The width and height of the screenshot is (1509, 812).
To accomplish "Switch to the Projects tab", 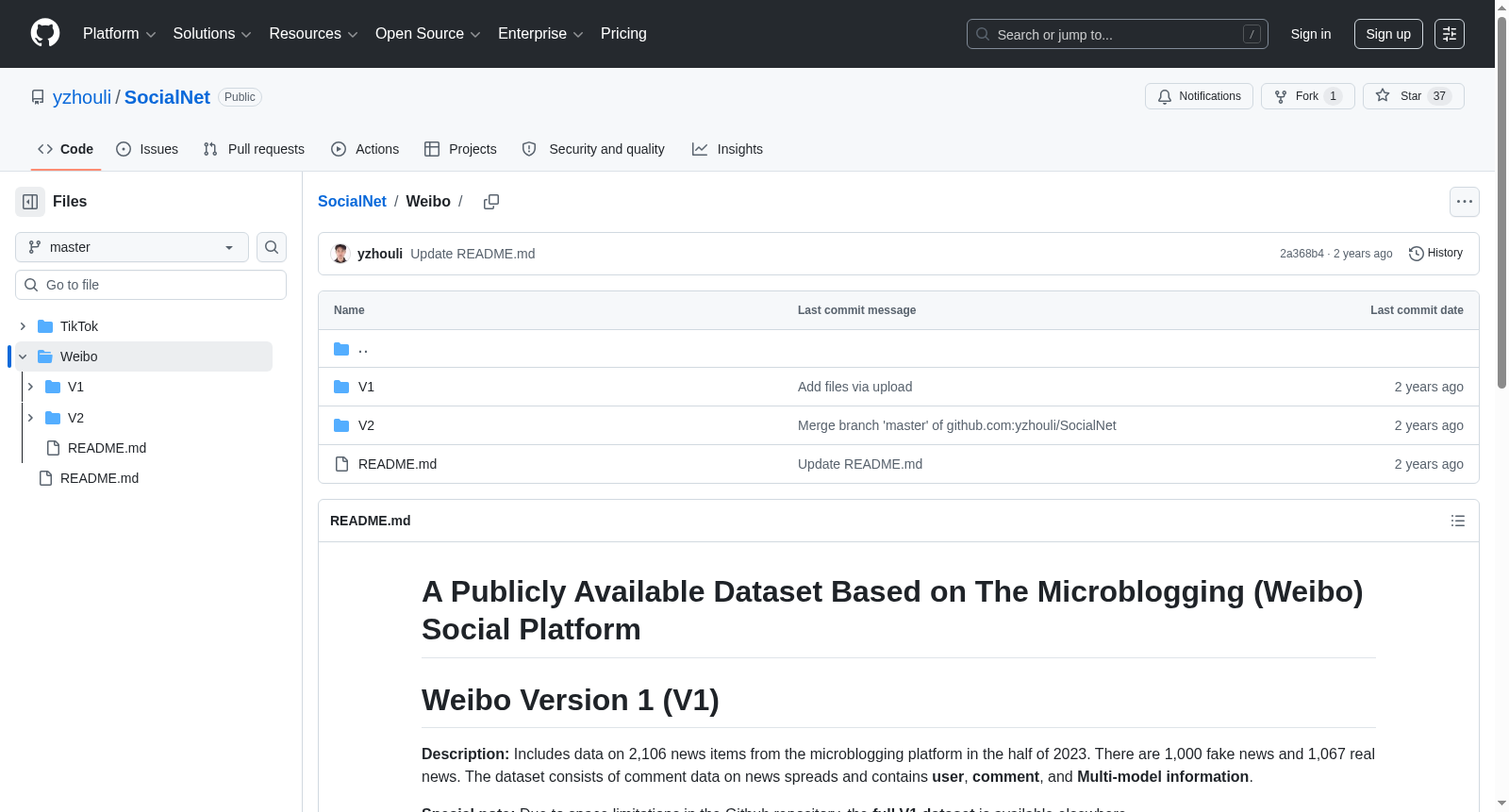I will (x=460, y=149).
